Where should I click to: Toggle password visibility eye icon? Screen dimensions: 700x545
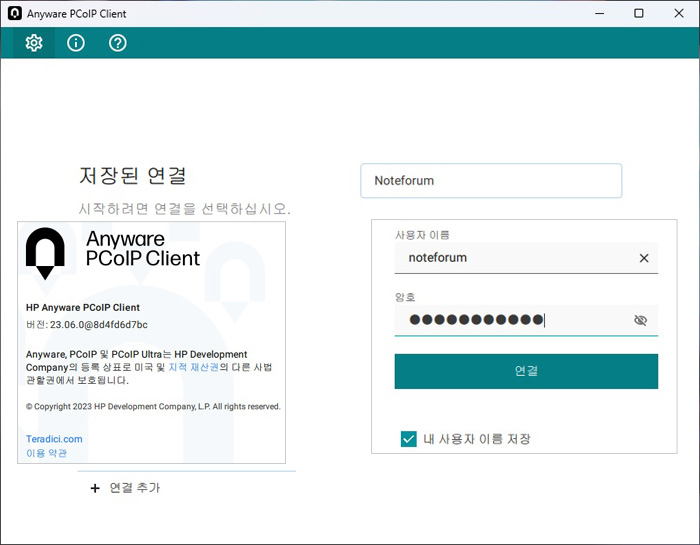641,320
